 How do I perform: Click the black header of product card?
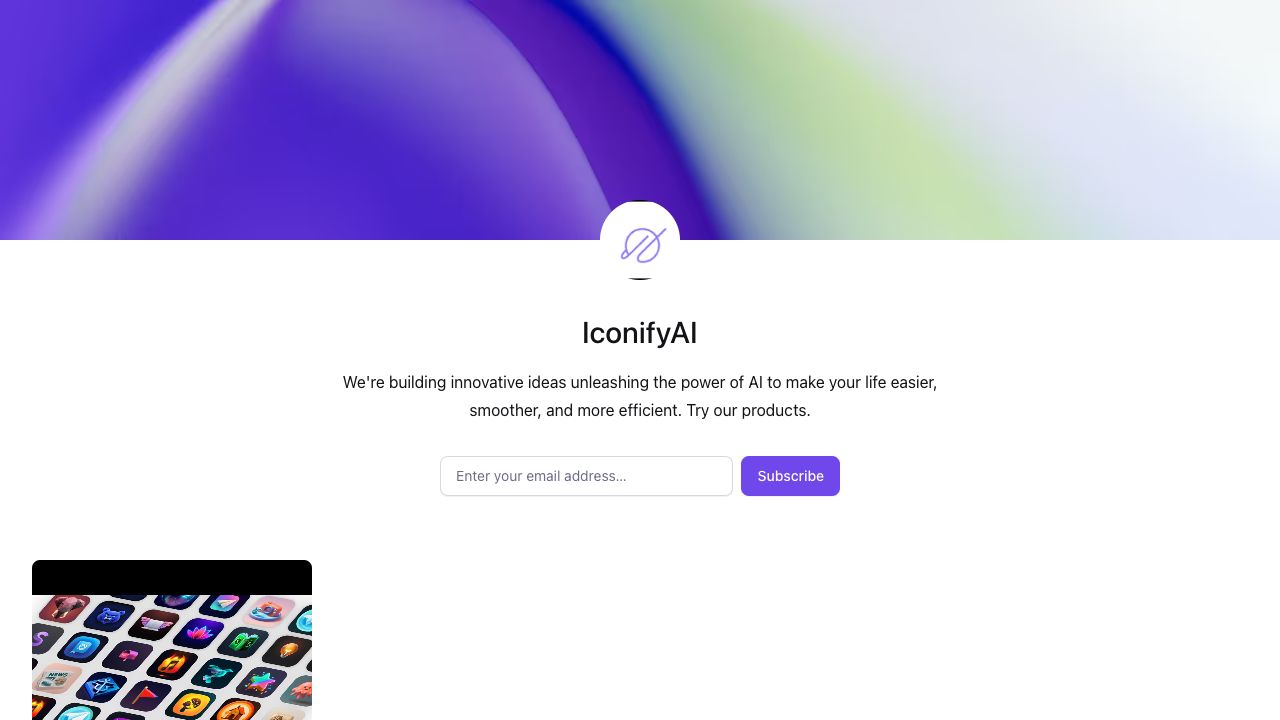[x=172, y=577]
